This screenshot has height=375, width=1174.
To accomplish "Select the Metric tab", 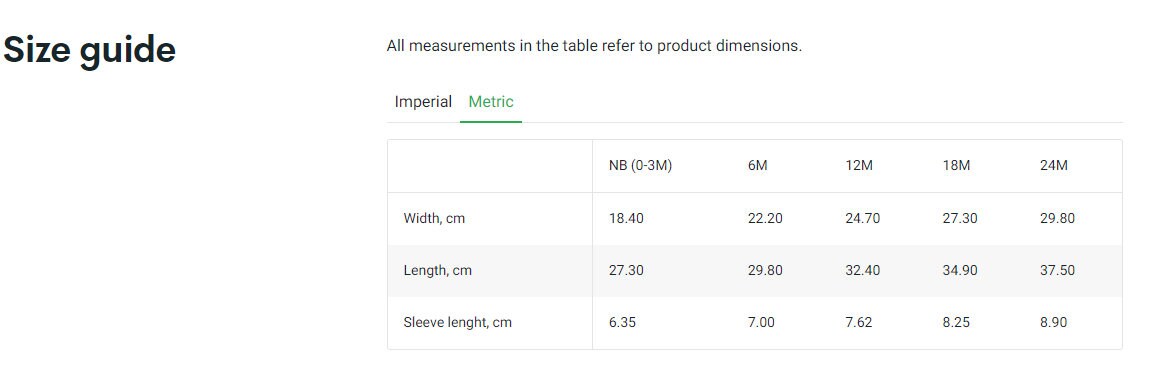I will pos(491,102).
